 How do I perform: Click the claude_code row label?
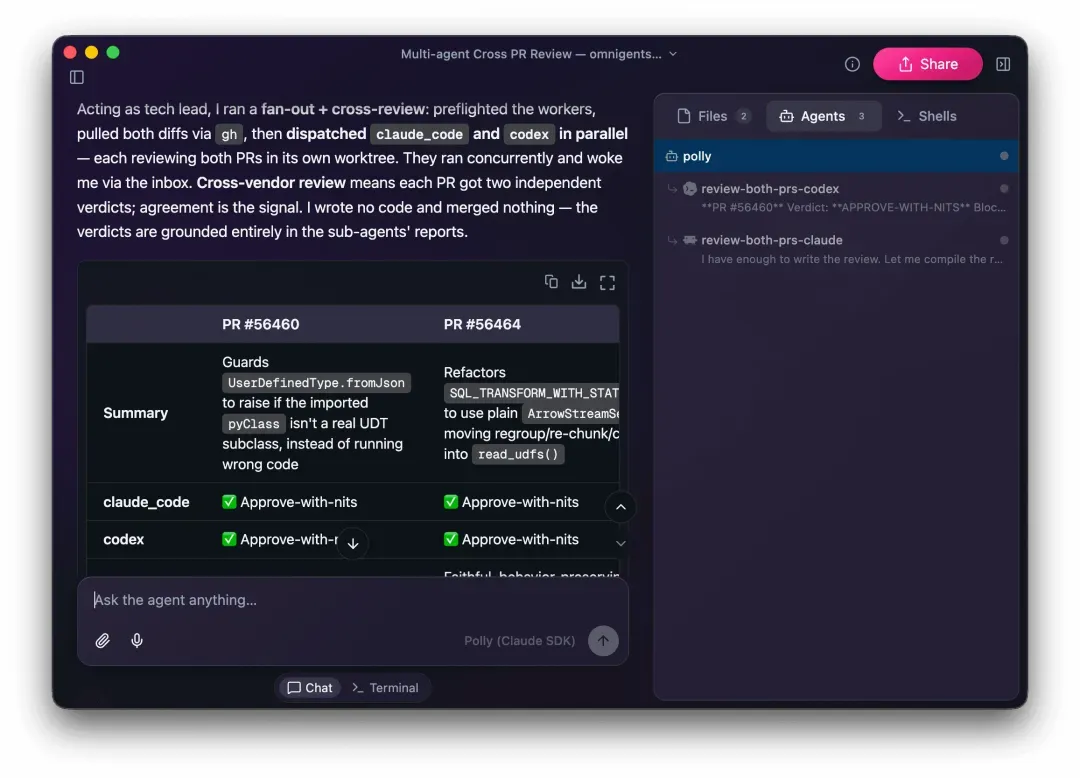[146, 503]
